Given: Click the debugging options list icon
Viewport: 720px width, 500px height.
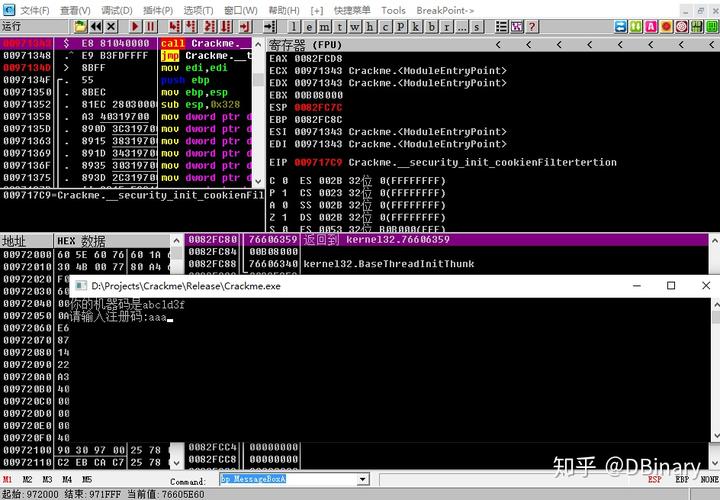Looking at the screenshot, I should 501,27.
